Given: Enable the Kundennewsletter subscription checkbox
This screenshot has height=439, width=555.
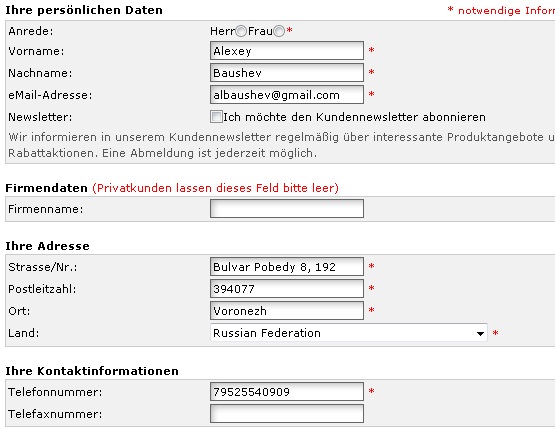Looking at the screenshot, I should (x=216, y=117).
